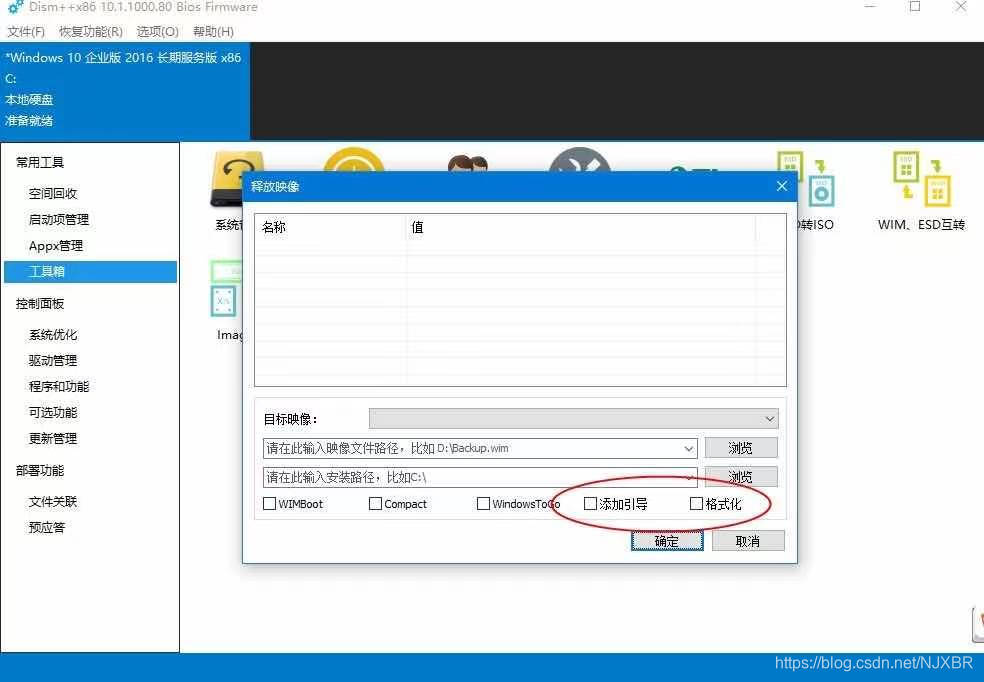
Task: Expand install path dropdown arrow
Action: pos(688,477)
